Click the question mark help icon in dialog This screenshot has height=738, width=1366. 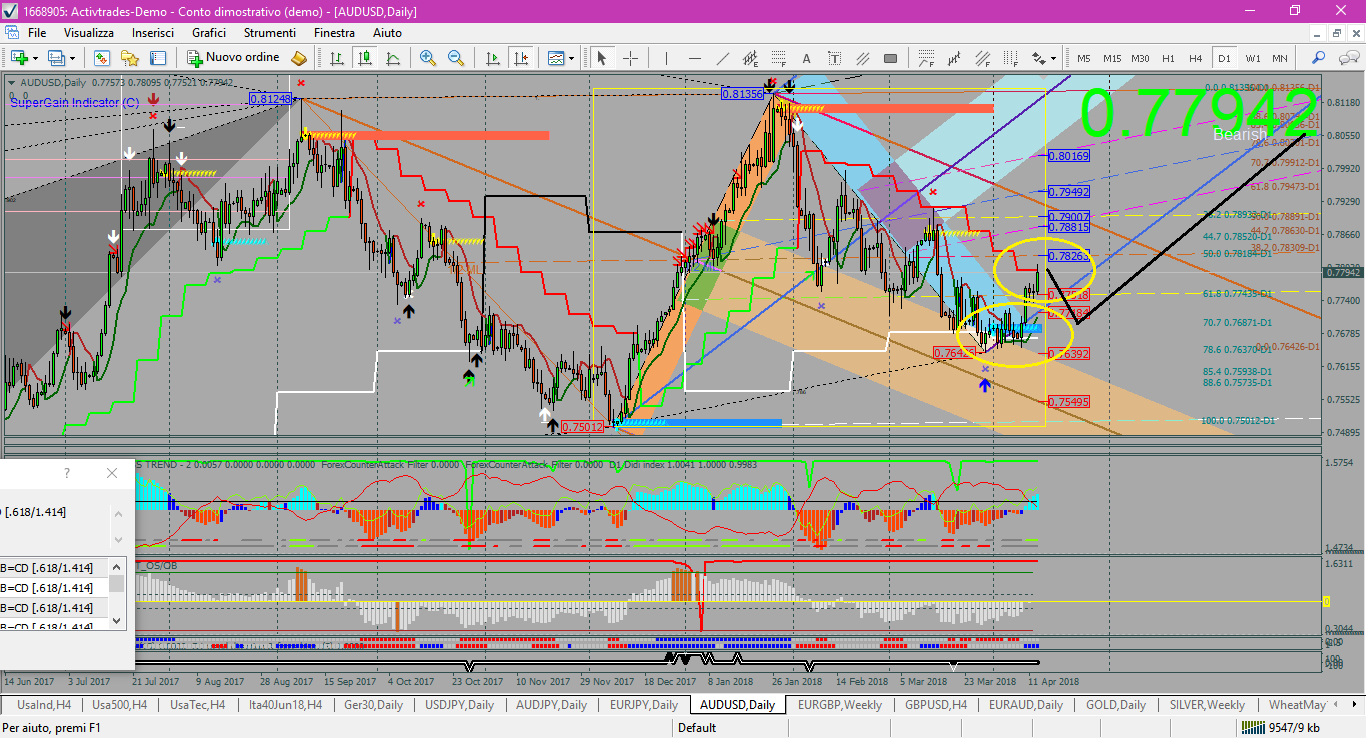[67, 473]
